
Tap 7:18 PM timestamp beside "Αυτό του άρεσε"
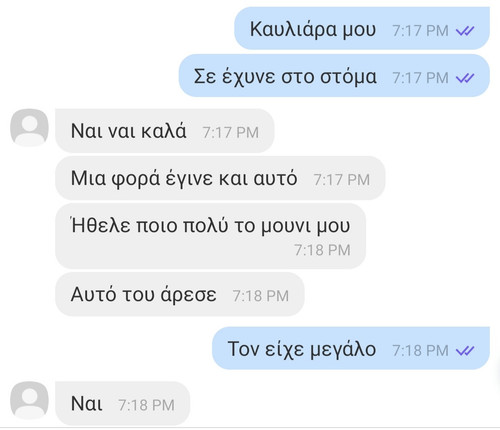coord(261,296)
